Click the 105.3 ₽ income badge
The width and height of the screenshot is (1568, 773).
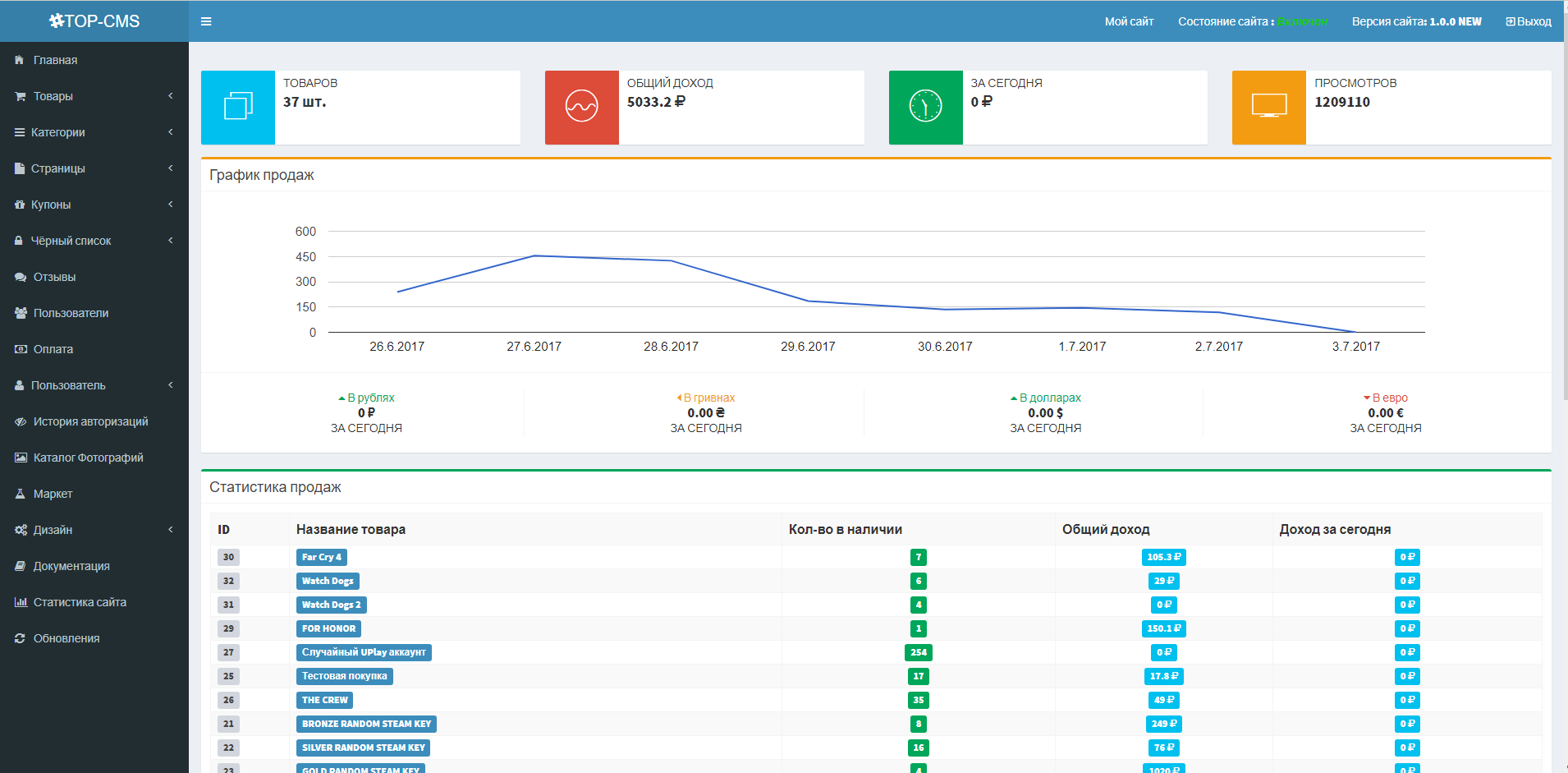coord(1164,557)
